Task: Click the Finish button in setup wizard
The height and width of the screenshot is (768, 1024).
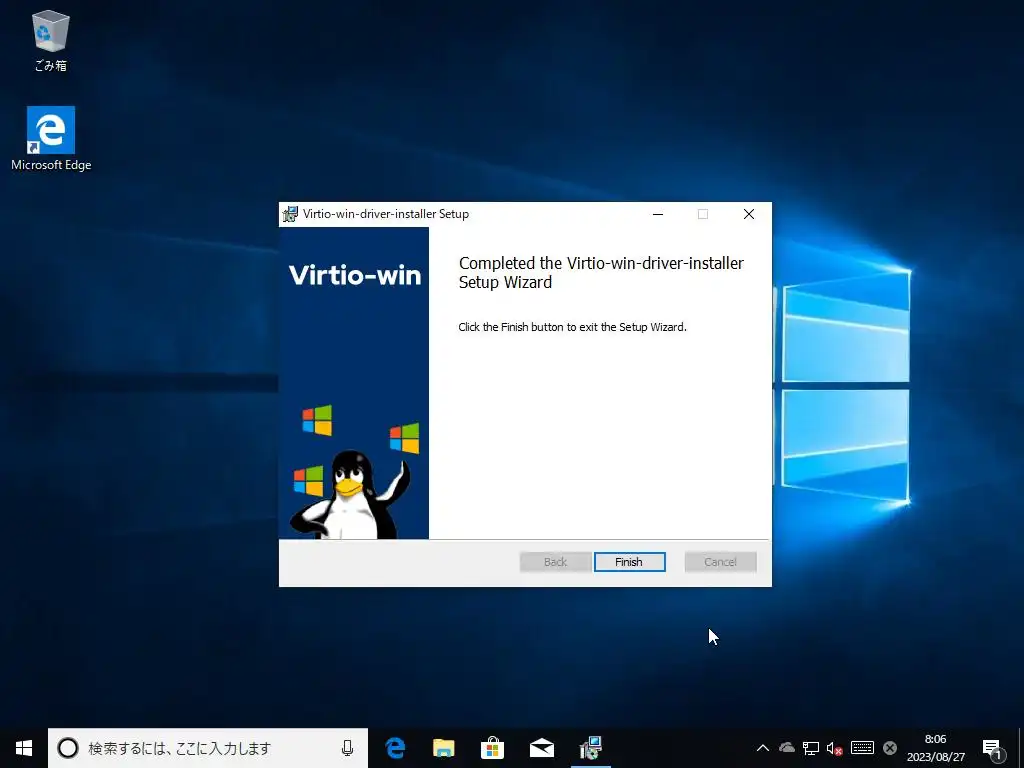Action: pos(630,562)
